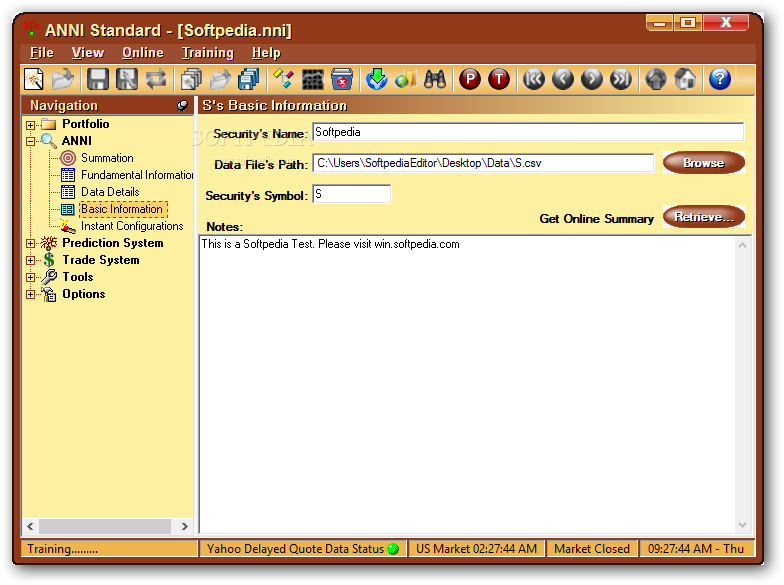Click the Training status bar text
The image size is (784, 585).
(62, 549)
